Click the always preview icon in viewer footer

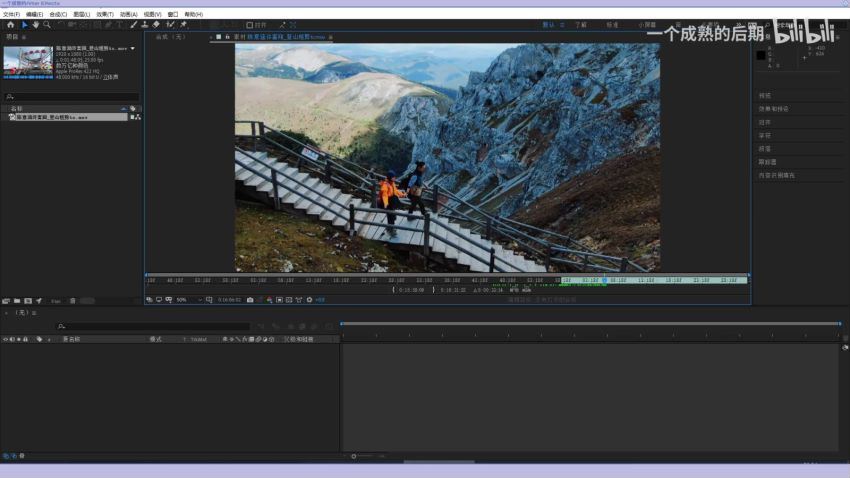149,300
